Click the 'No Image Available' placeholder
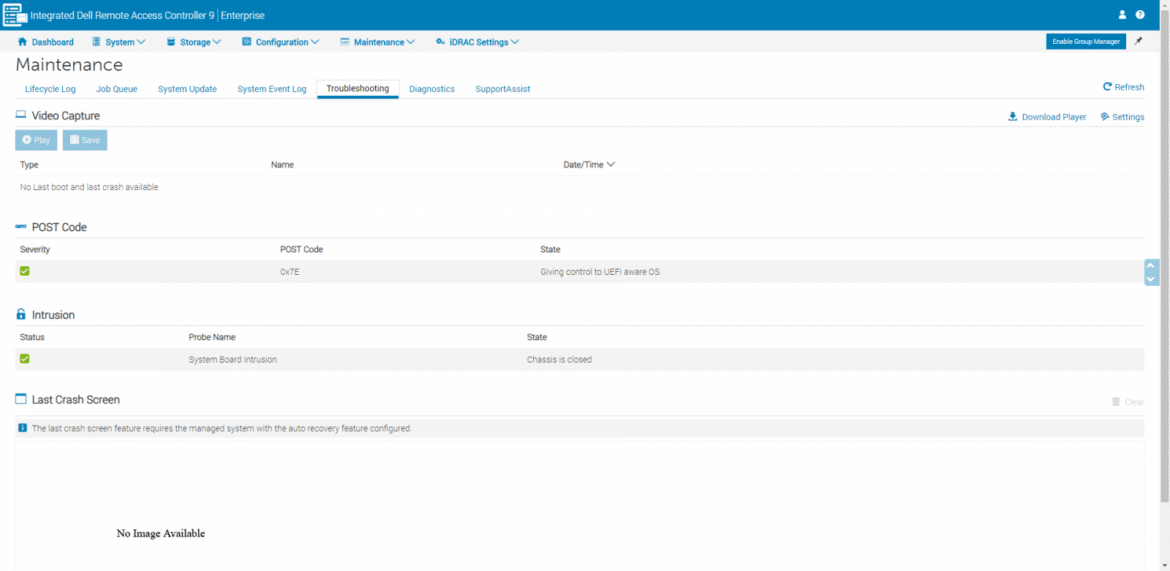This screenshot has height=571, width=1170. tap(160, 533)
